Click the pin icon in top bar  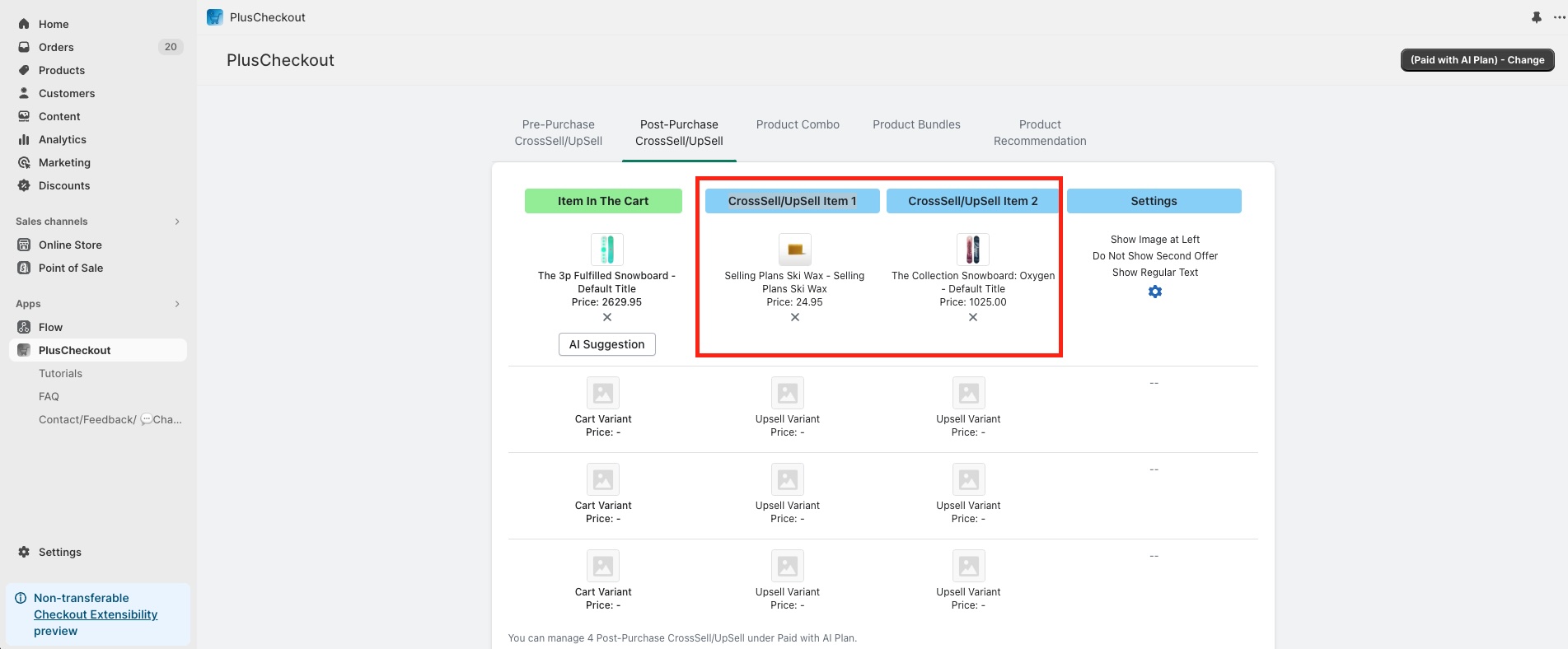[x=1537, y=17]
